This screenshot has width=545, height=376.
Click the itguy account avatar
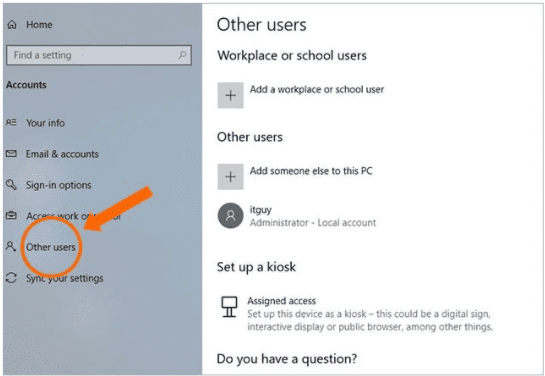pos(230,216)
